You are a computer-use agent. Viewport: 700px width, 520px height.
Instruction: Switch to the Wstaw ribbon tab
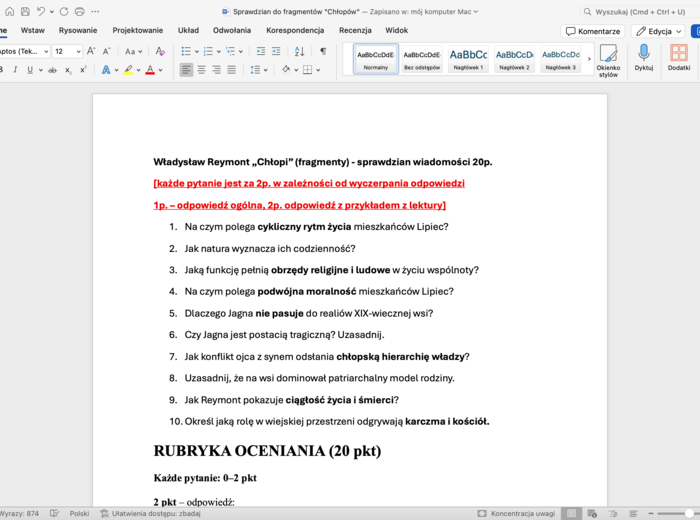pyautogui.click(x=32, y=31)
